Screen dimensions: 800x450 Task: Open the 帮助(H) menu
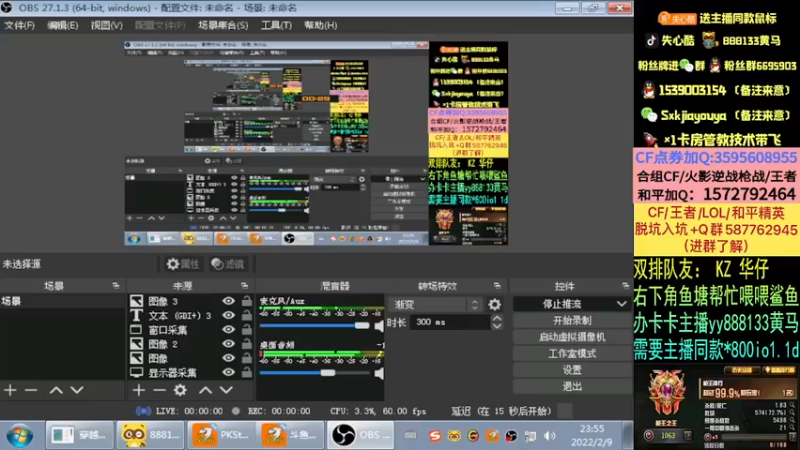(320, 25)
